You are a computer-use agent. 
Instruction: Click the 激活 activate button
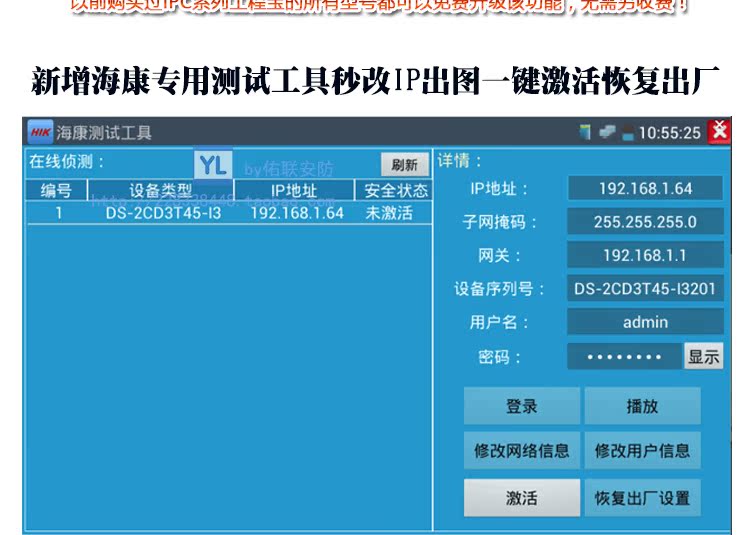522,498
